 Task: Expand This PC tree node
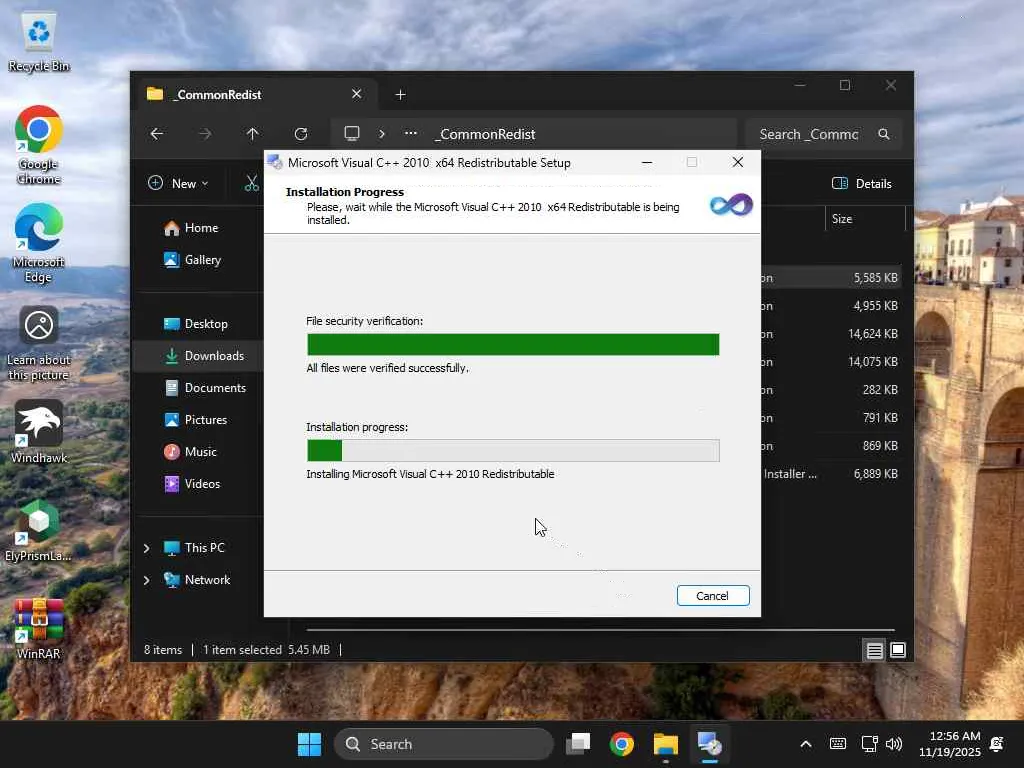pos(147,548)
